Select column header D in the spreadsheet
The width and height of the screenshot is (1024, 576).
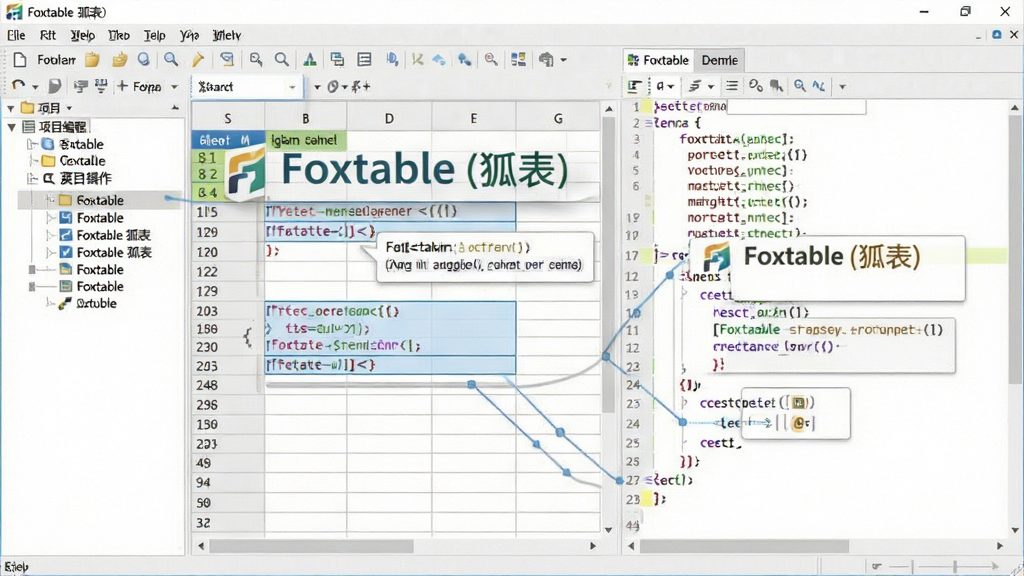click(x=389, y=118)
